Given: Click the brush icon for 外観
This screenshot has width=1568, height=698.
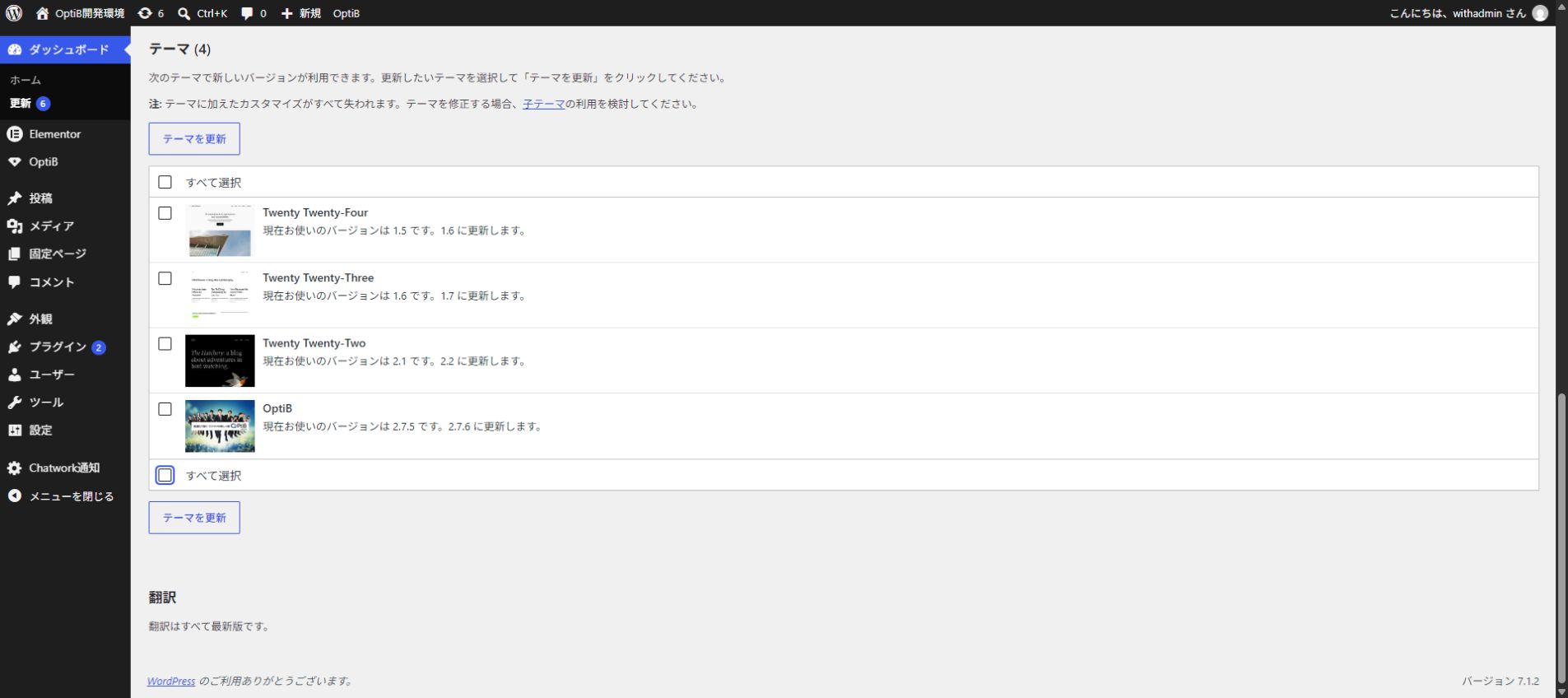Looking at the screenshot, I should [x=14, y=319].
